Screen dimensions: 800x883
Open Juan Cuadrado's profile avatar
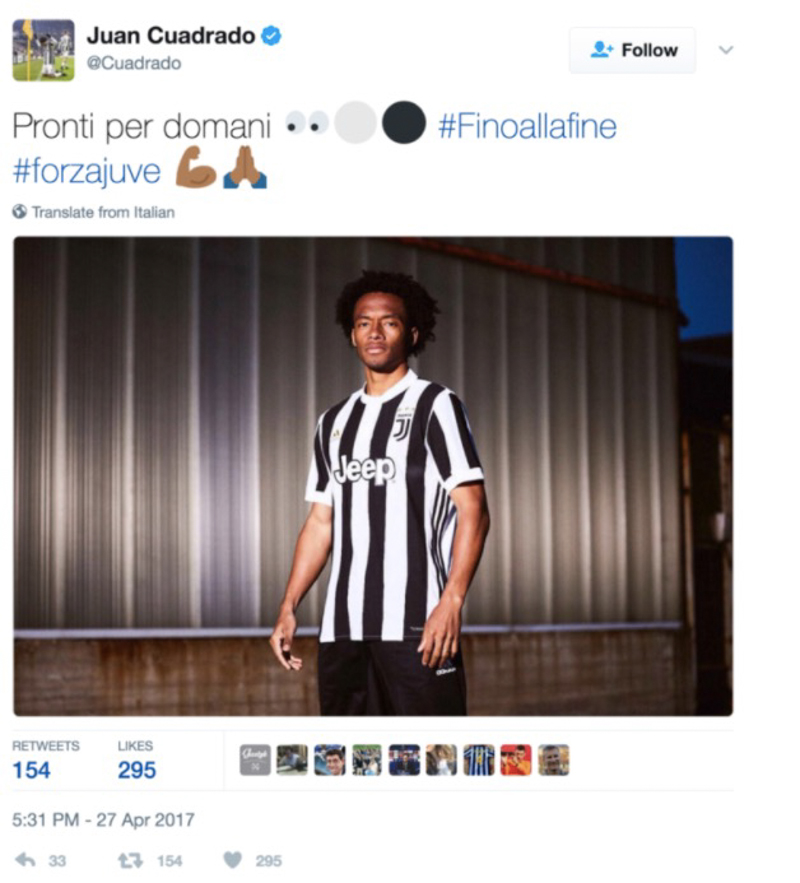43,50
